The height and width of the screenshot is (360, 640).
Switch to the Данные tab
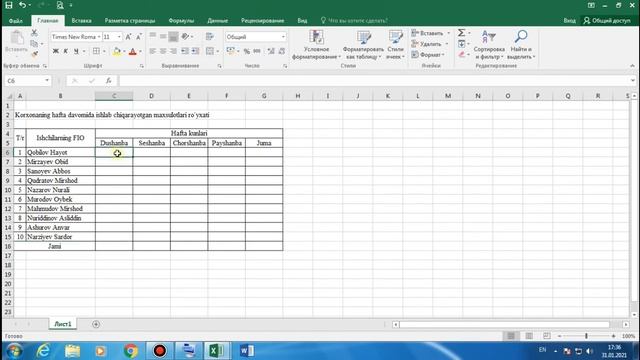(x=218, y=20)
